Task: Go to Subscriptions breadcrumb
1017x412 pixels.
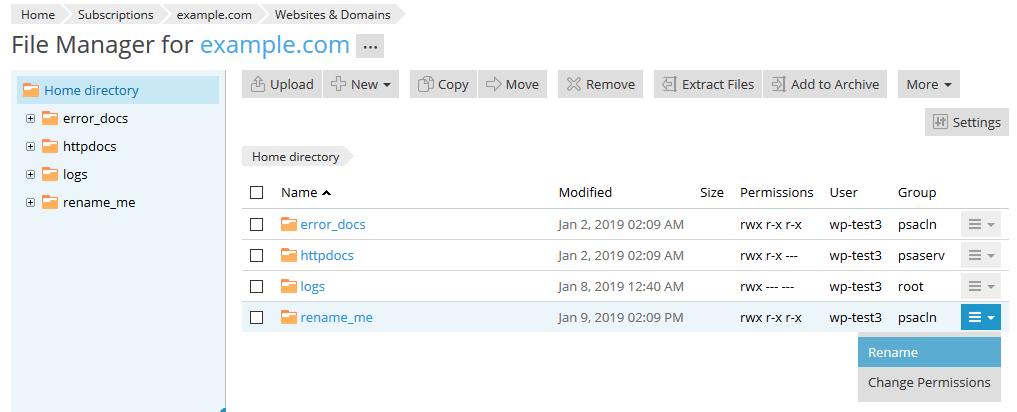Action: pos(118,15)
